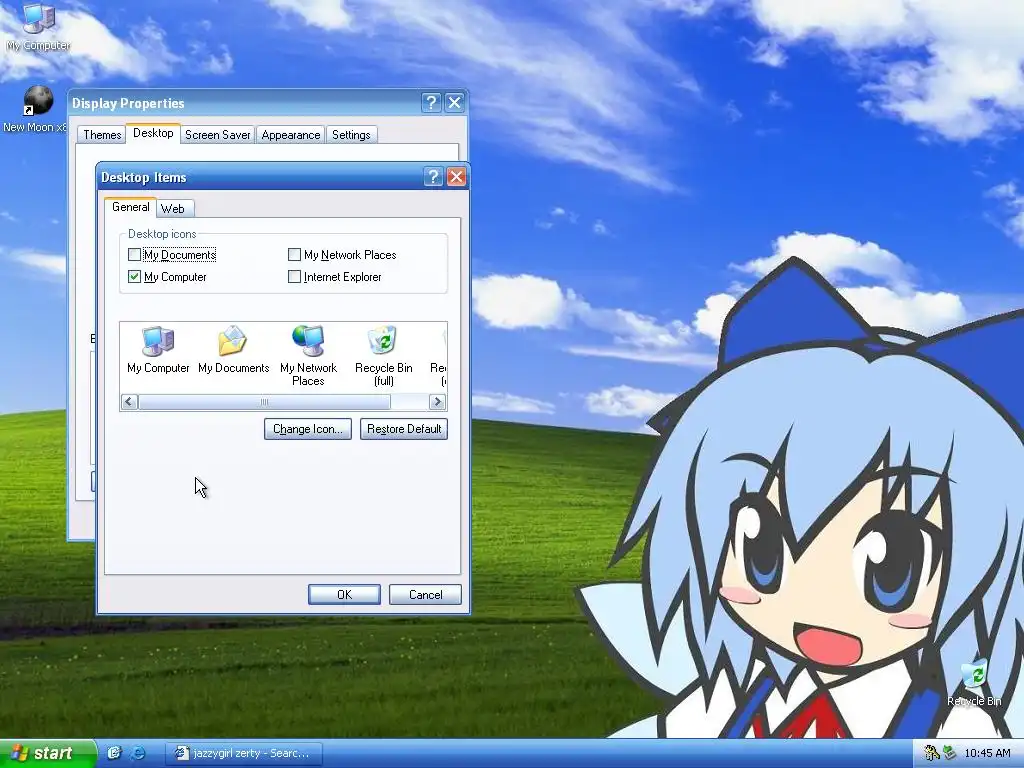Click jazzygirl zerty taskbar button

tap(243, 753)
